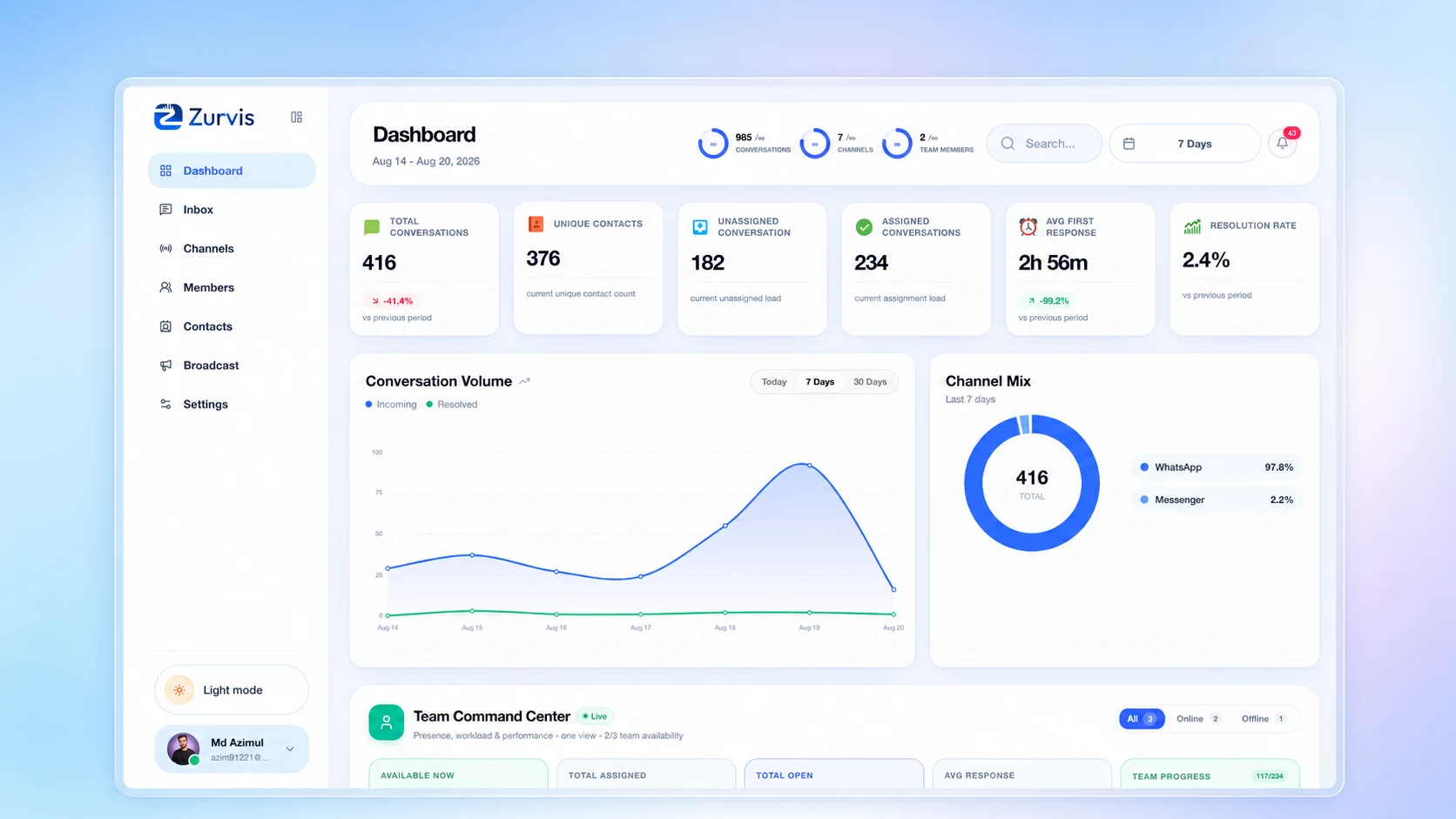Viewport: 1456px width, 819px height.
Task: Click the Broadcast megaphone icon
Action: [x=165, y=366]
